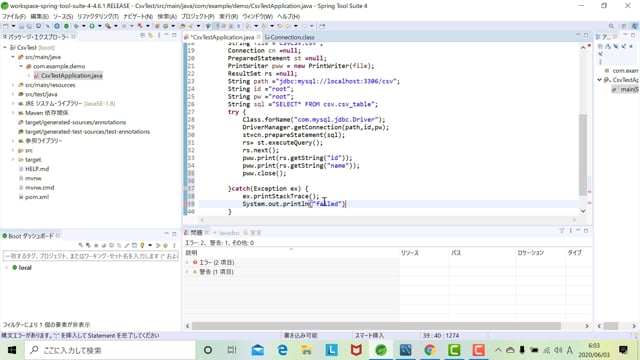
Task: Click the Boot Dashboard green circle toolbar icon
Action: (x=66, y=26)
